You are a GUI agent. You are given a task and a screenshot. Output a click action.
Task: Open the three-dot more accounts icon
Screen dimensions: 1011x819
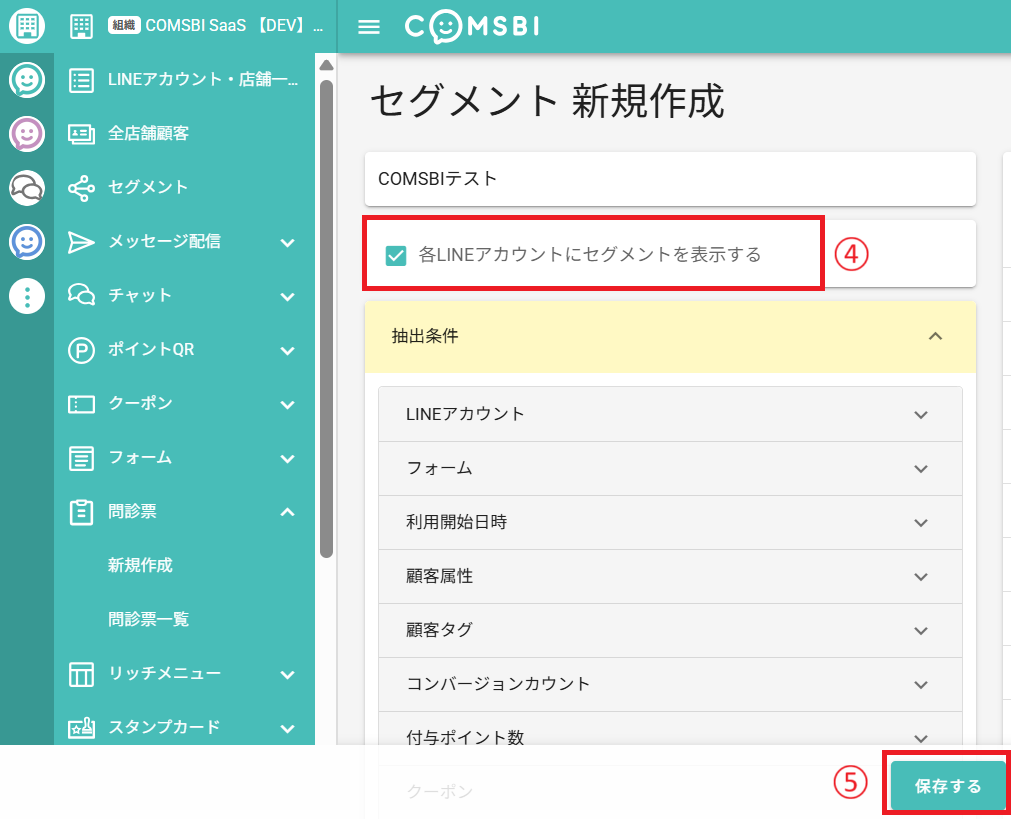coord(27,297)
